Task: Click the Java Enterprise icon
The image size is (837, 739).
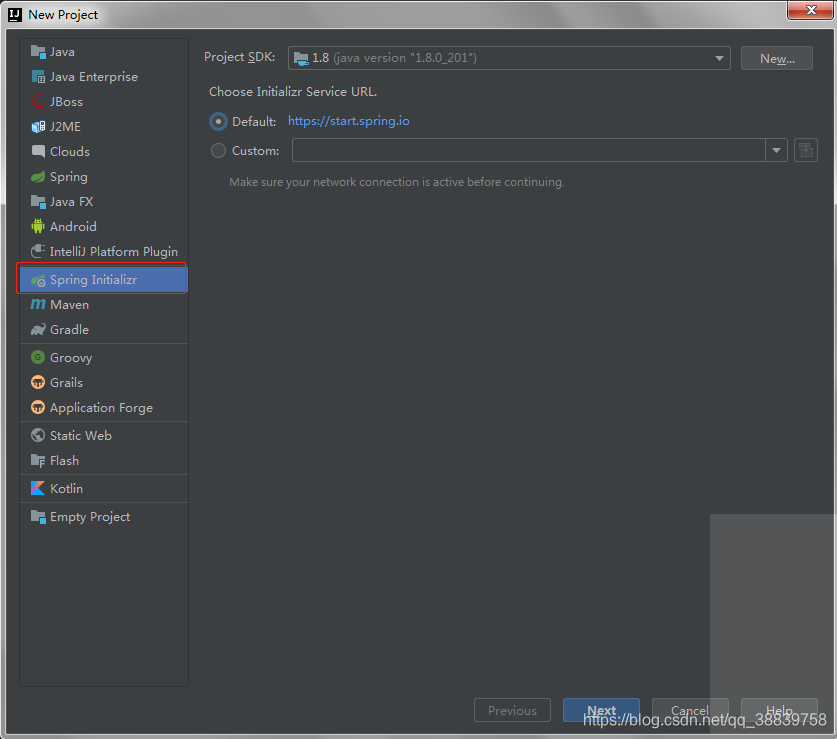Action: click(38, 77)
